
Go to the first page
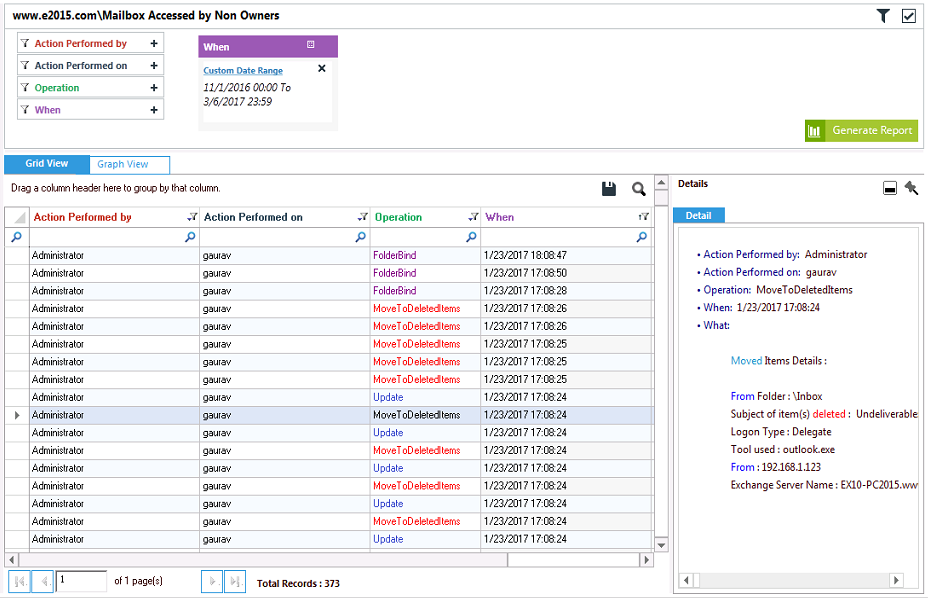coord(19,582)
